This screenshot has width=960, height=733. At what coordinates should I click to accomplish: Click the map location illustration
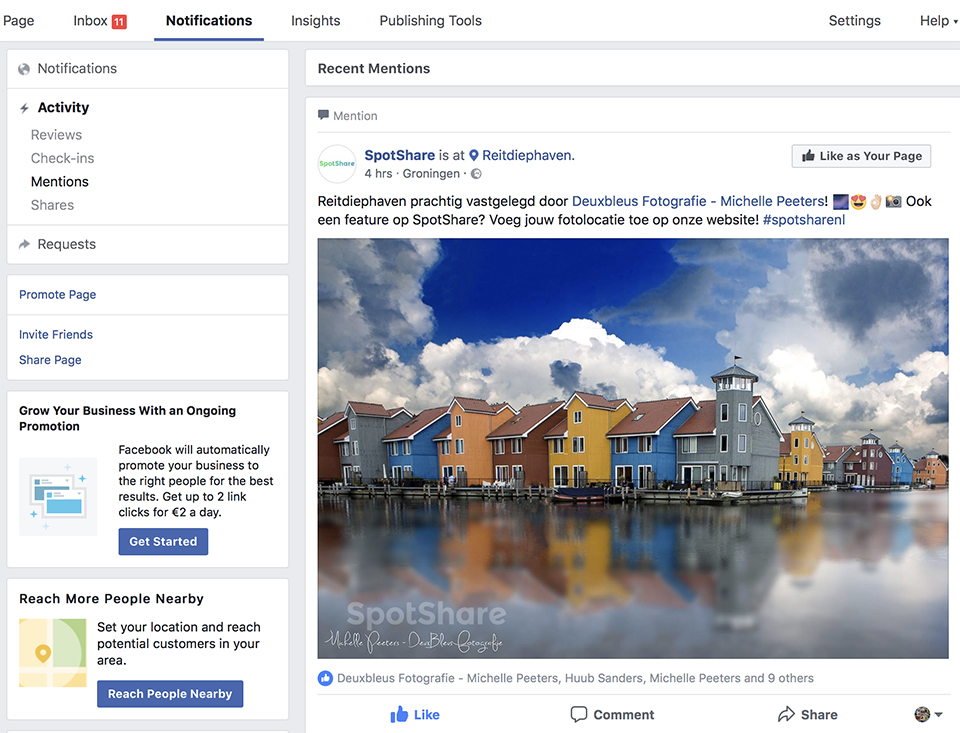tap(53, 653)
